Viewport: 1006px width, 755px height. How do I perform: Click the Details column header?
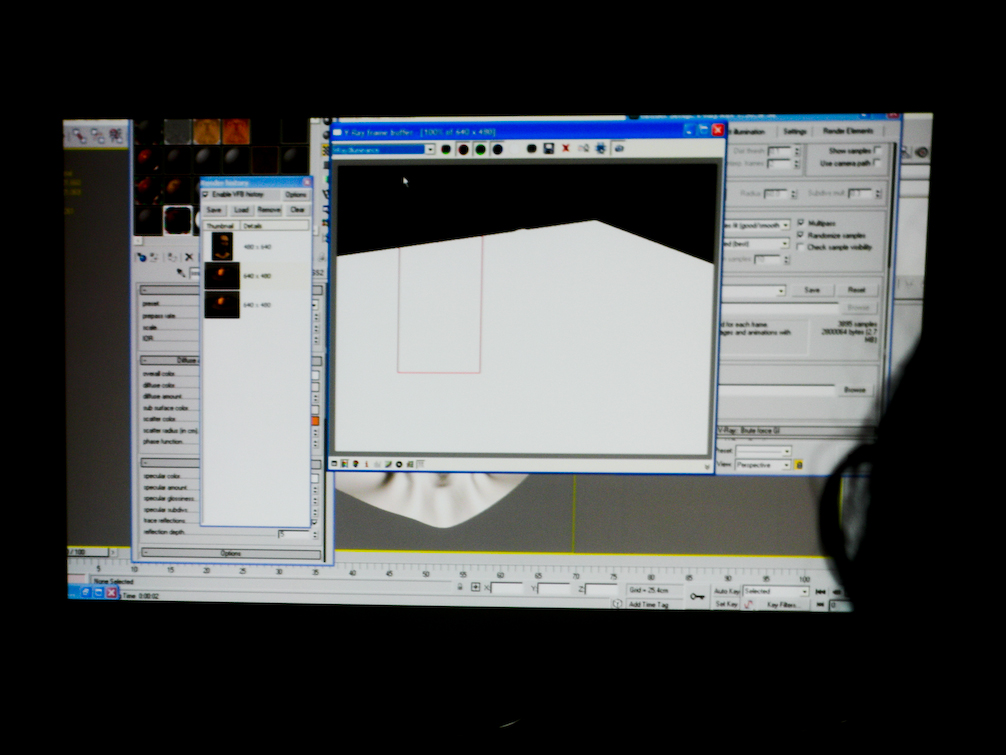[274, 226]
